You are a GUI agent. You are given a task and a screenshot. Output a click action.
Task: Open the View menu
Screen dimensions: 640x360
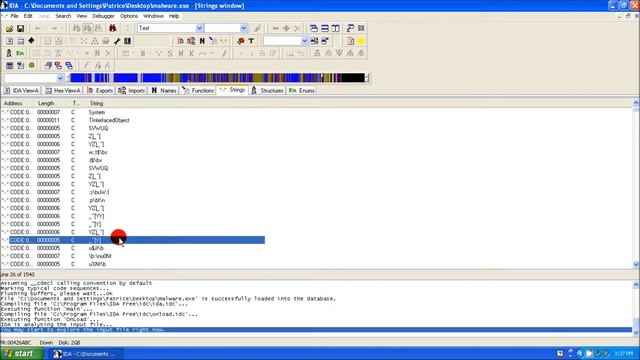(82, 16)
